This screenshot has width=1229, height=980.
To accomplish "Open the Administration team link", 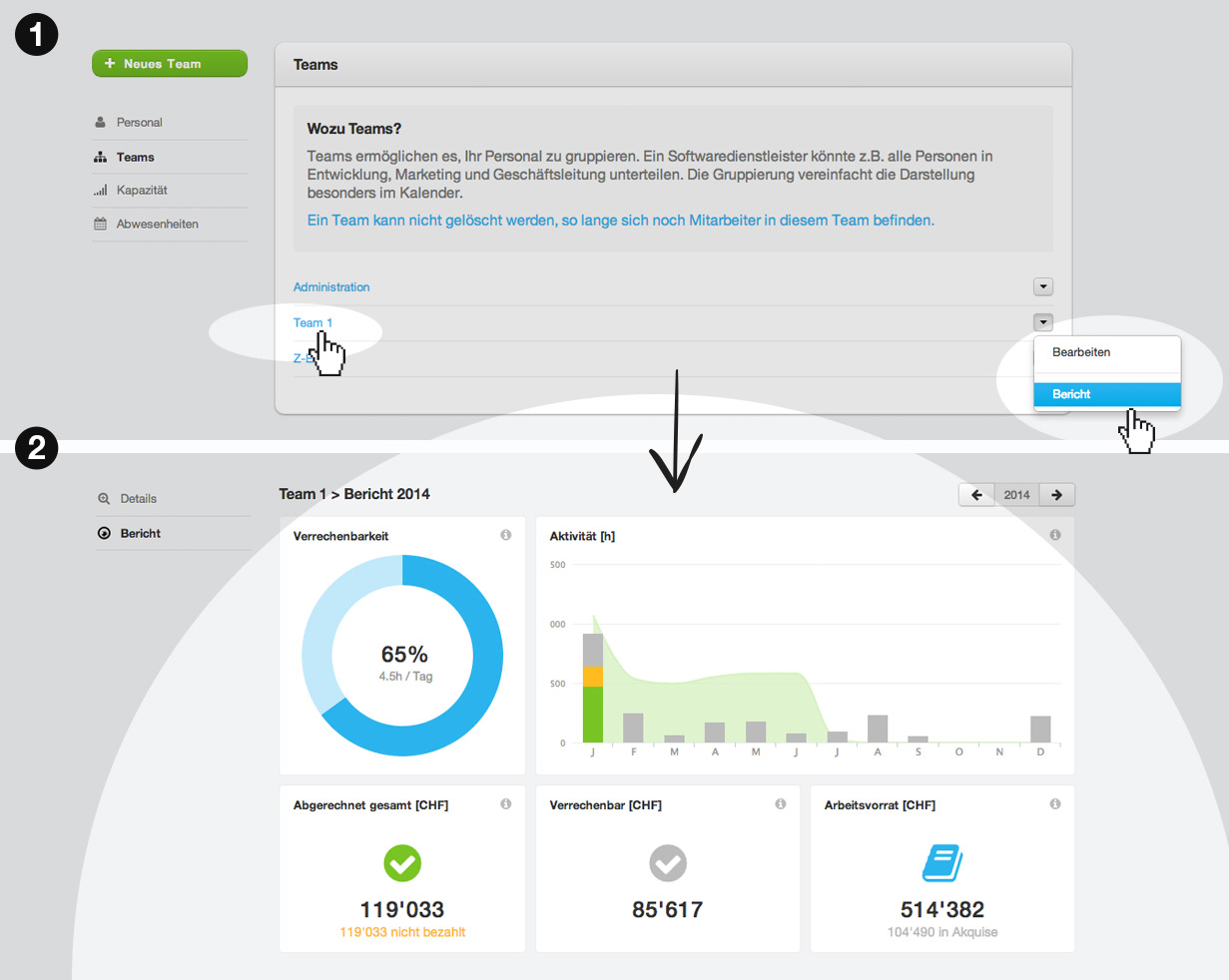I will (x=331, y=287).
